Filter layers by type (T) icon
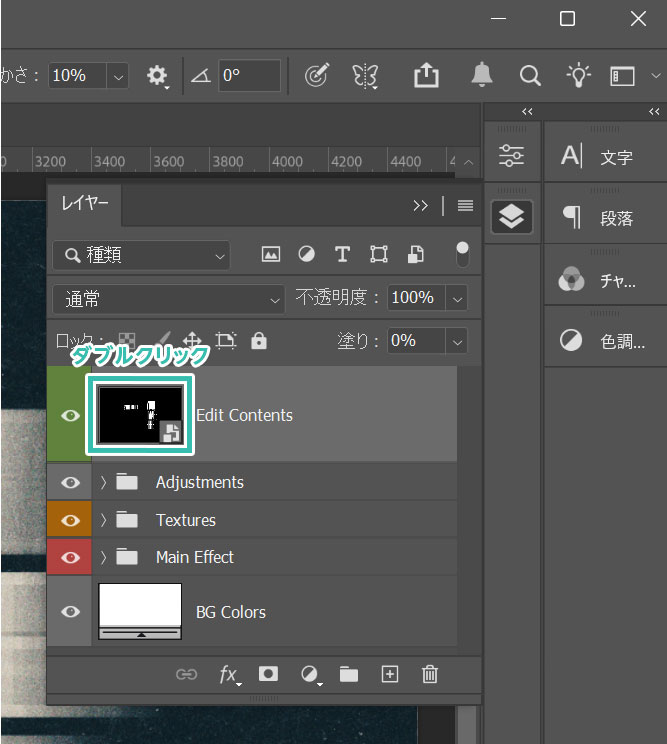 coord(342,254)
